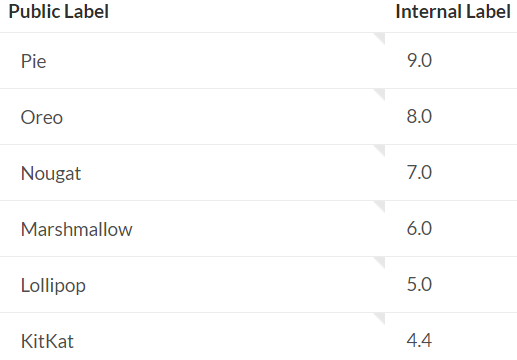Image resolution: width=517 pixels, height=360 pixels.
Task: Click the 5.0 internal label value
Action: [x=419, y=285]
